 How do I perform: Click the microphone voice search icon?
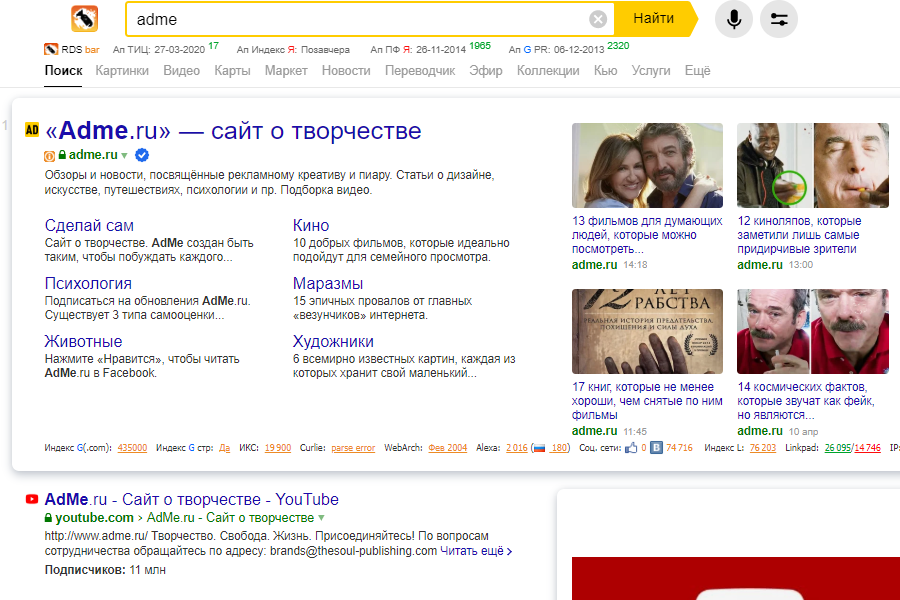pos(733,19)
